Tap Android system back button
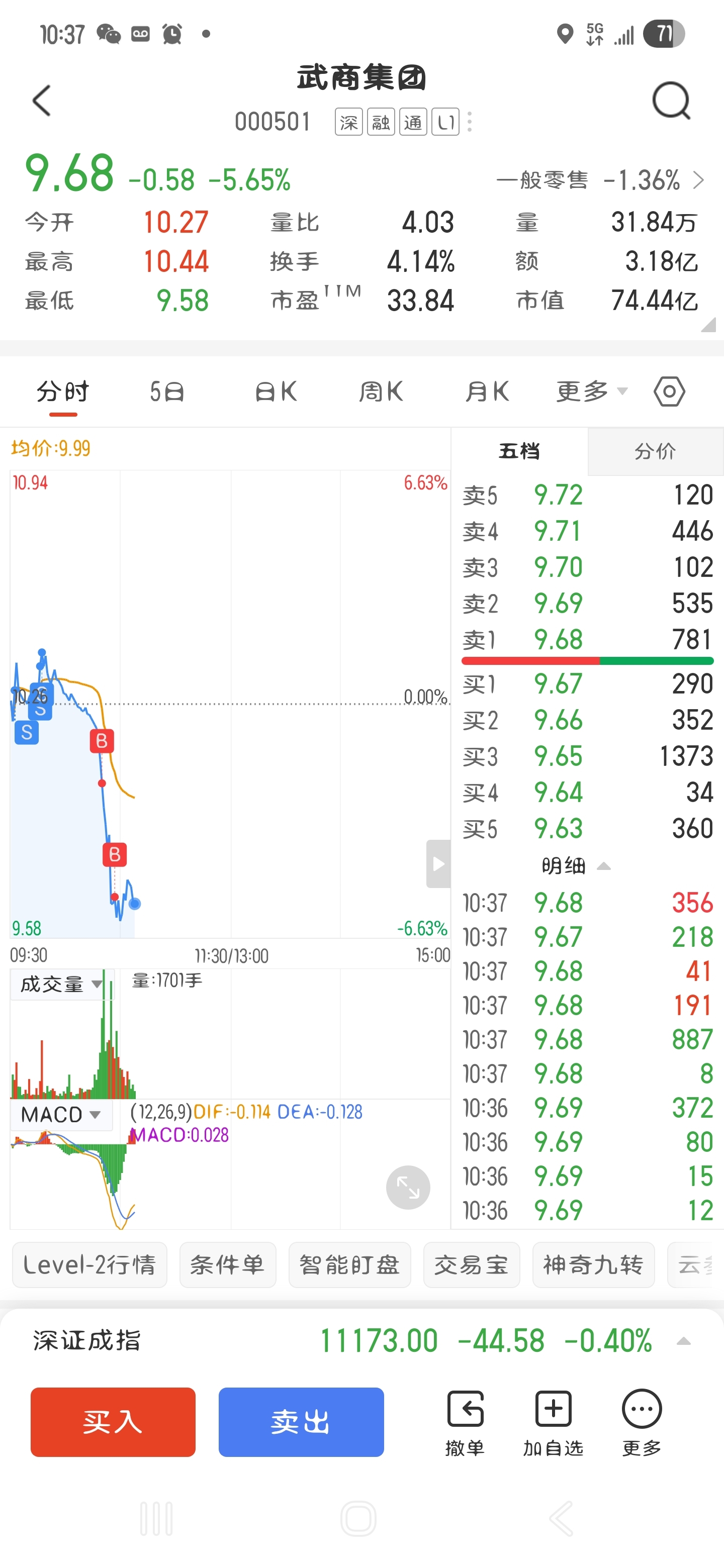 (562, 1519)
